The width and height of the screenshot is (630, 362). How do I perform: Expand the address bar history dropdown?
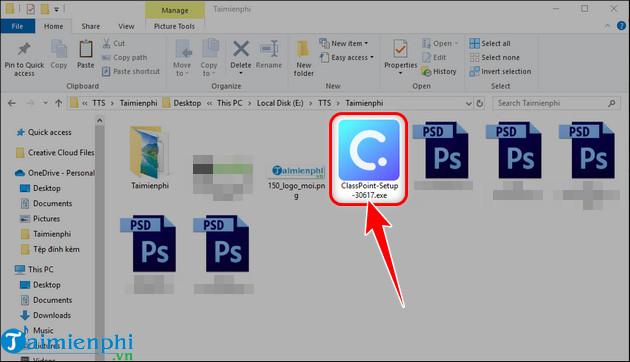pyautogui.click(x=468, y=103)
